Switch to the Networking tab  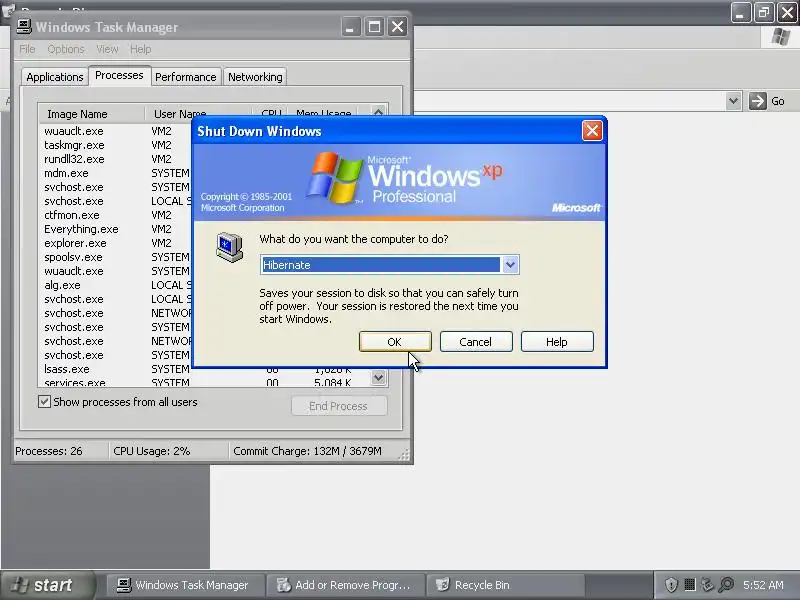[255, 77]
